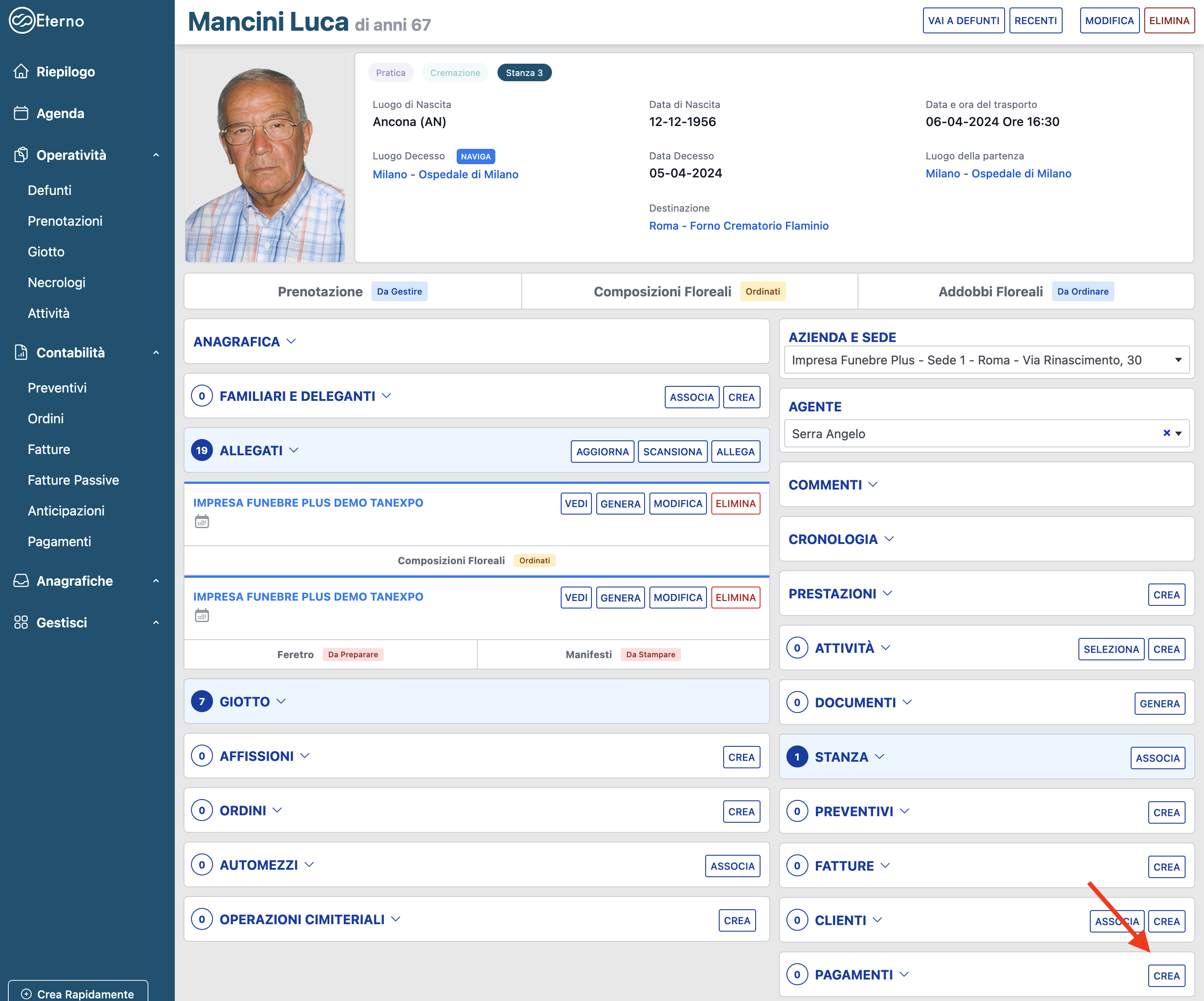Click the Anagrafiche inbox icon
This screenshot has width=1204, height=1001.
(21, 581)
